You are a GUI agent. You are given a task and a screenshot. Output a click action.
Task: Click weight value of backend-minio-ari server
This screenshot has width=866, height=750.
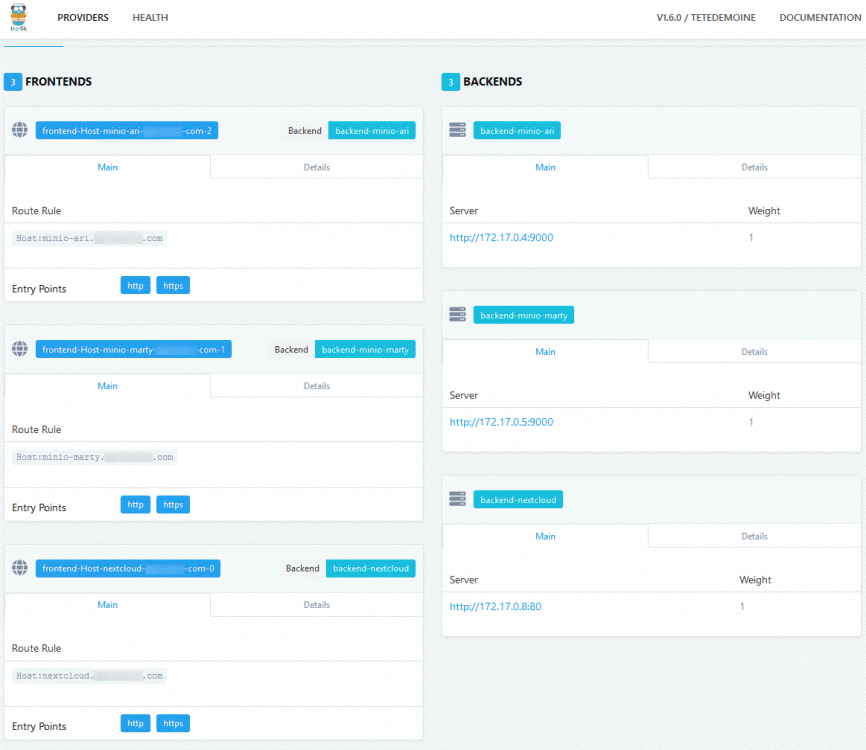point(751,237)
